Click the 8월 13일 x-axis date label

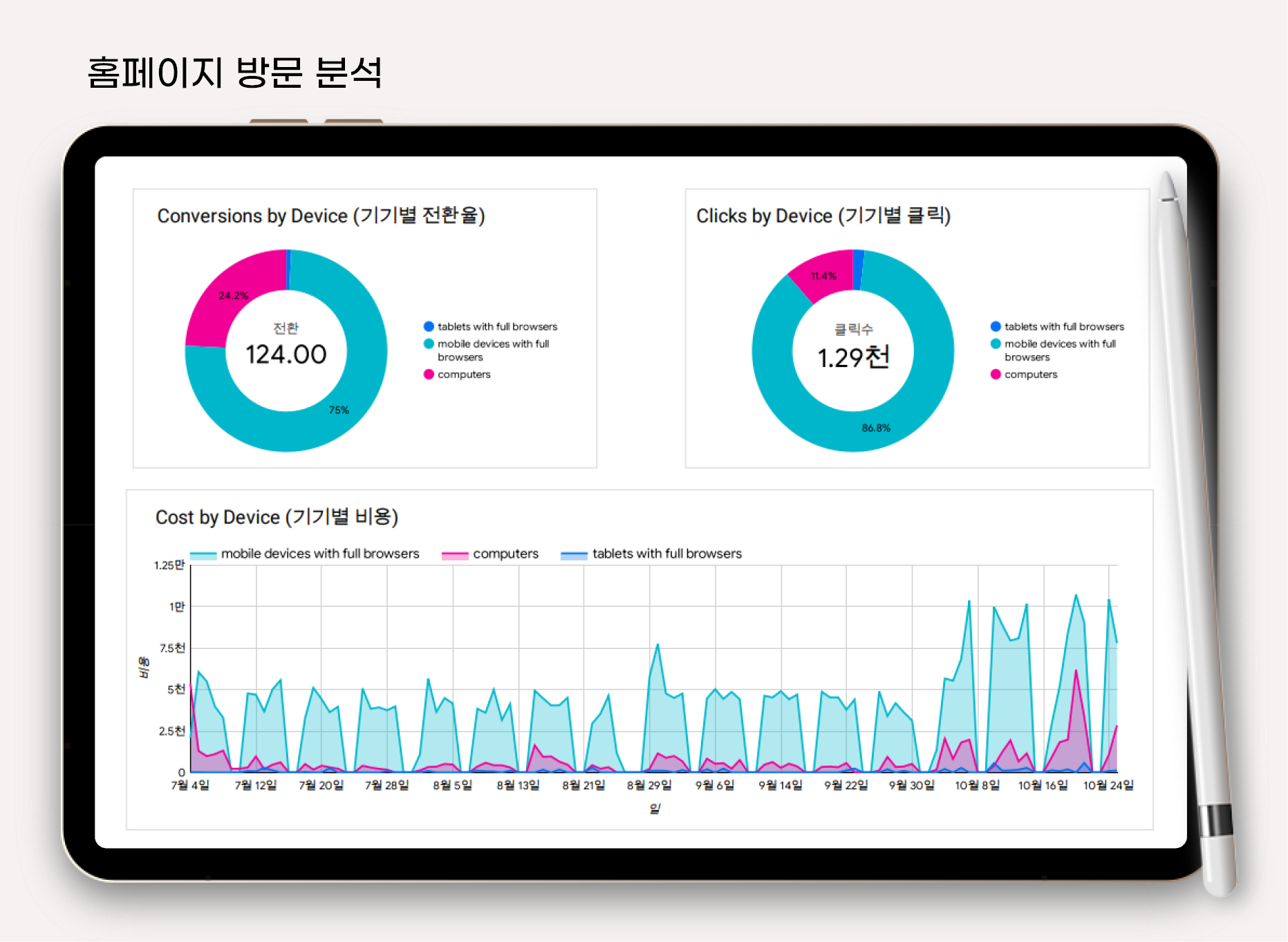pos(518,785)
